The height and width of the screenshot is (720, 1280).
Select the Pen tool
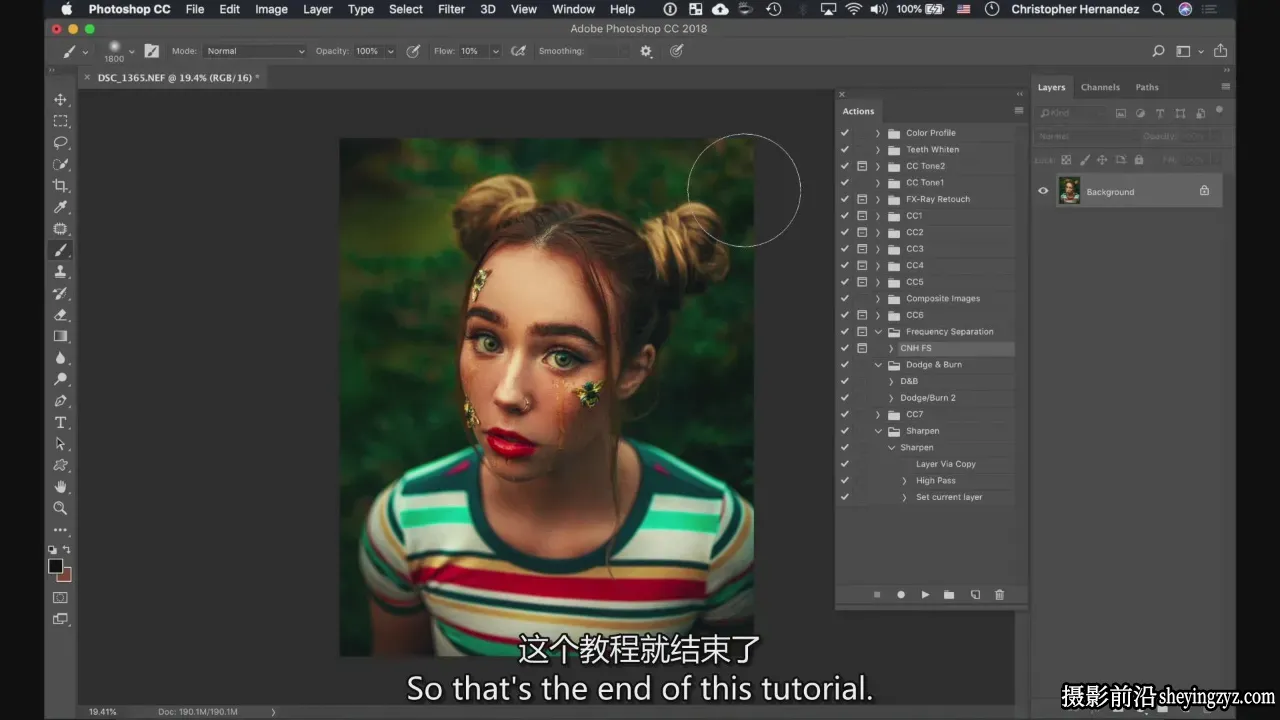(x=61, y=401)
